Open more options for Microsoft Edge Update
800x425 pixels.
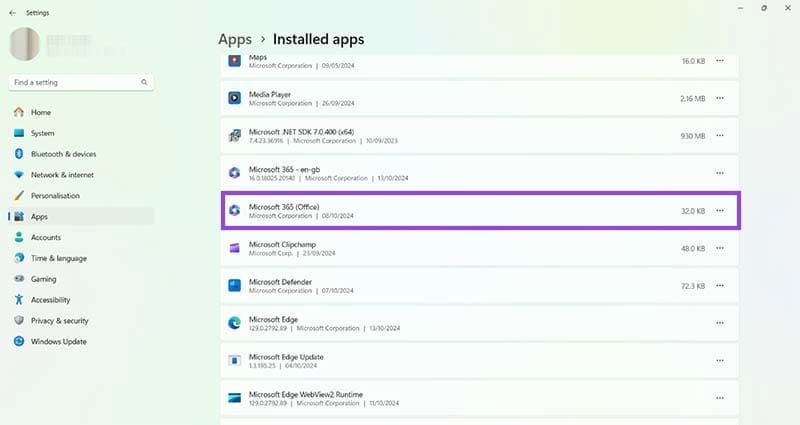(720, 361)
